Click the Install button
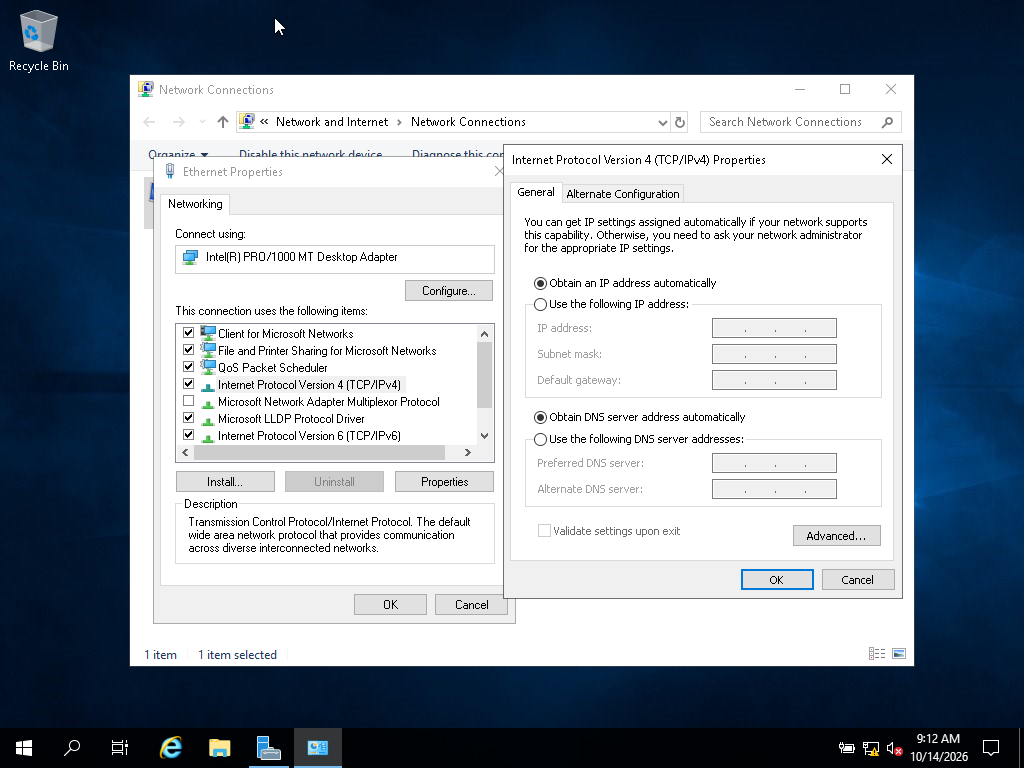 225,482
